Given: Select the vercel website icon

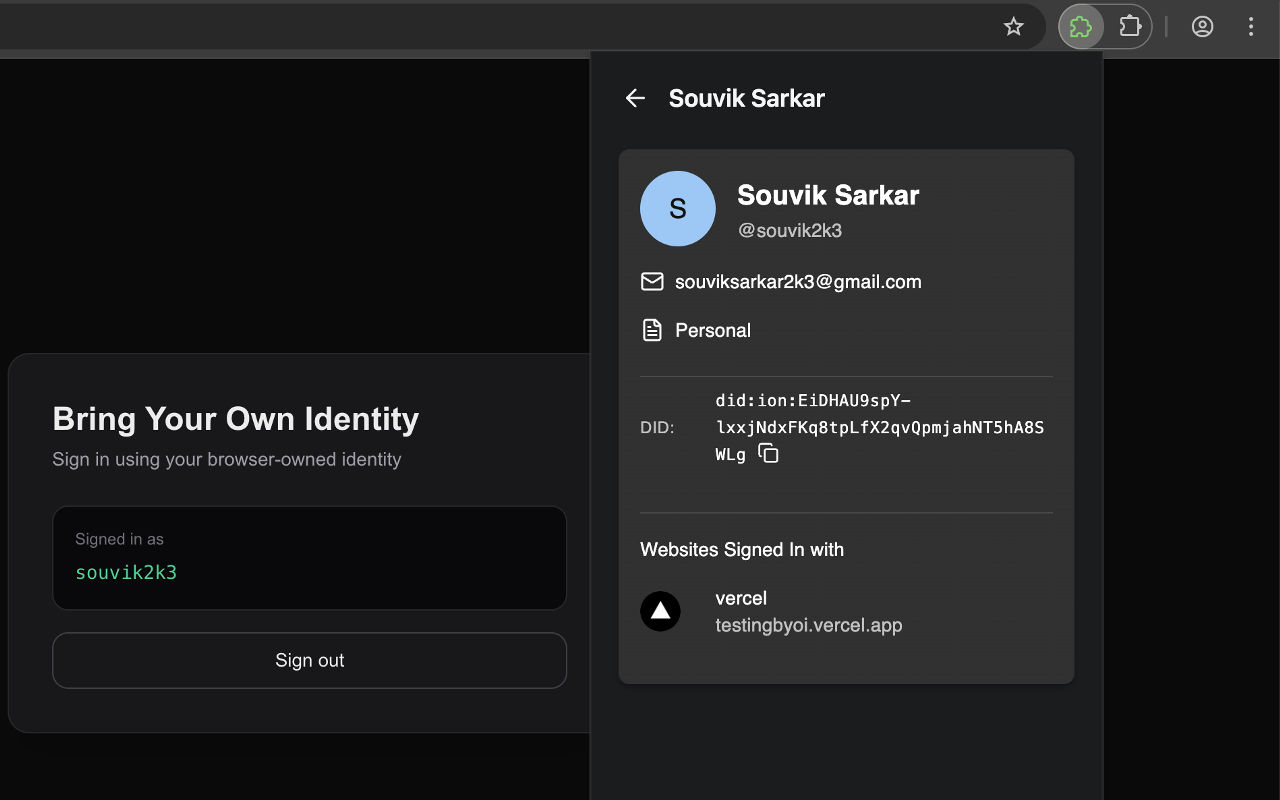Looking at the screenshot, I should pyautogui.click(x=660, y=611).
